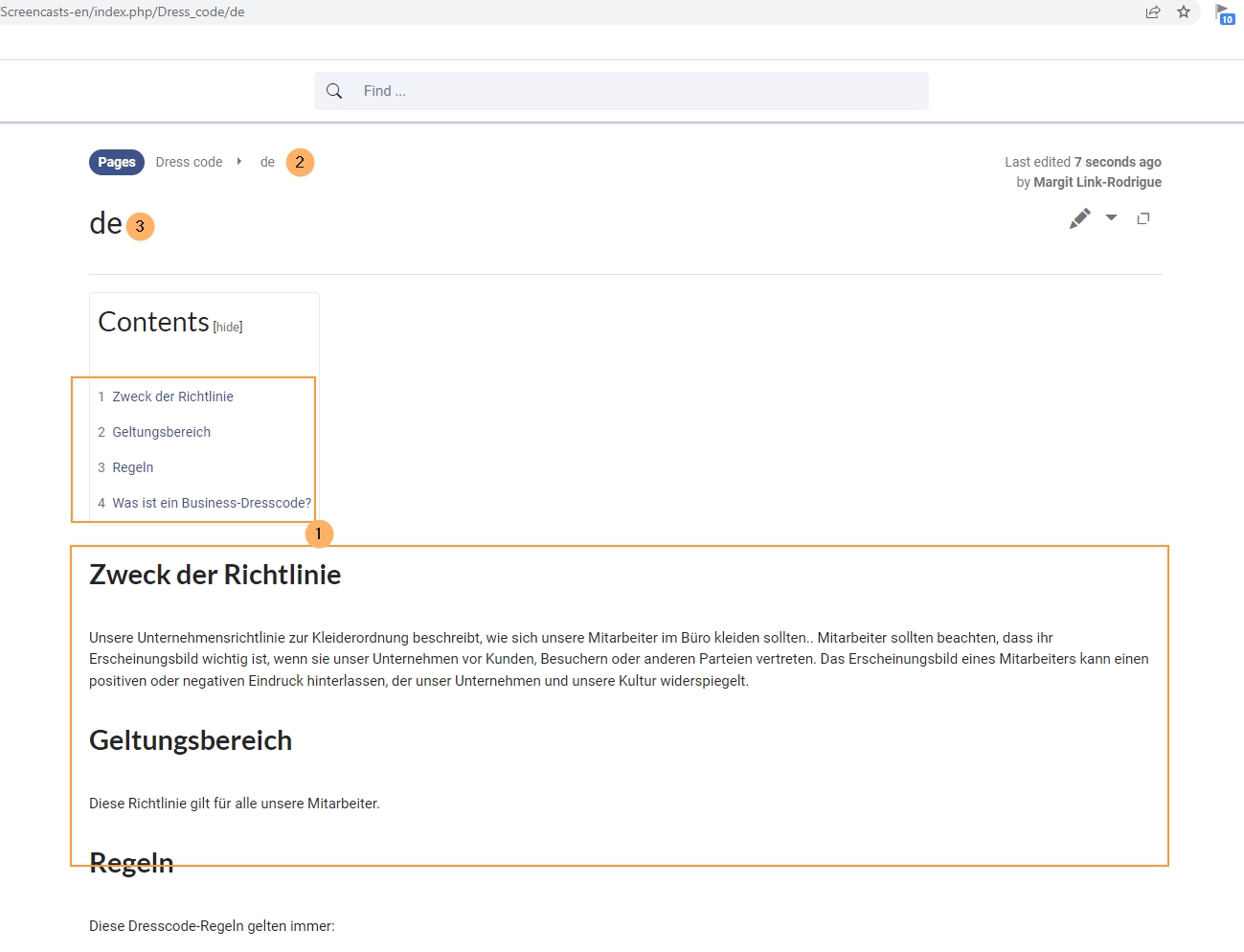Click the browser share icon
This screenshot has width=1244, height=952.
1153,12
